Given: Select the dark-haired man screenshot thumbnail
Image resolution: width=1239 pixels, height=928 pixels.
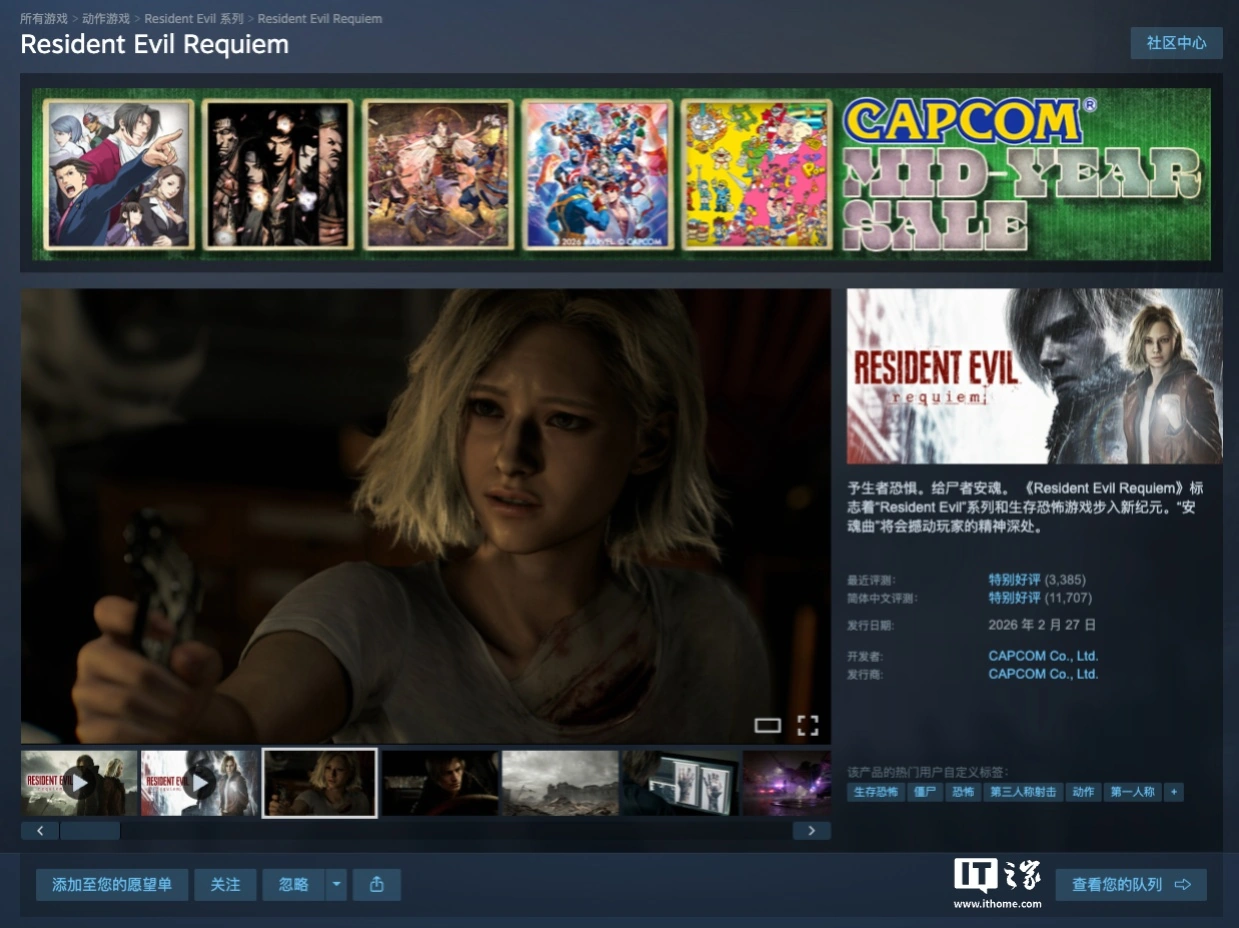Looking at the screenshot, I should pos(440,783).
